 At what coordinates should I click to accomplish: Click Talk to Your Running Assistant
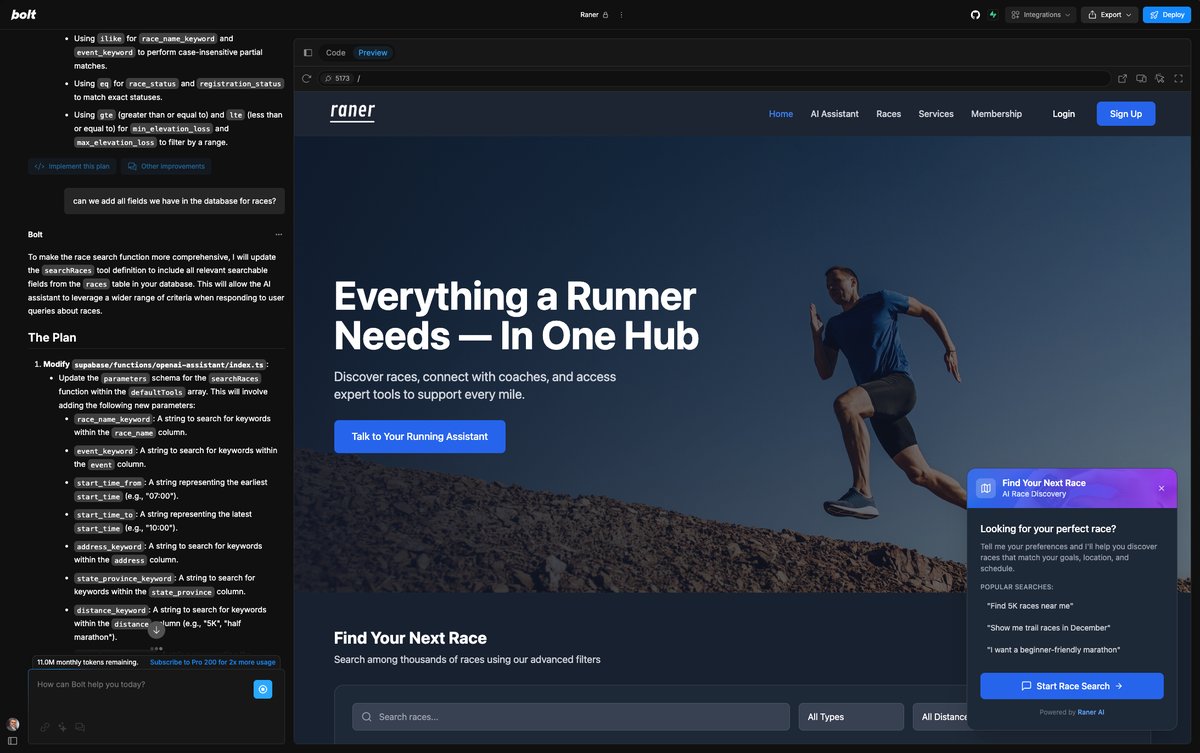click(420, 437)
